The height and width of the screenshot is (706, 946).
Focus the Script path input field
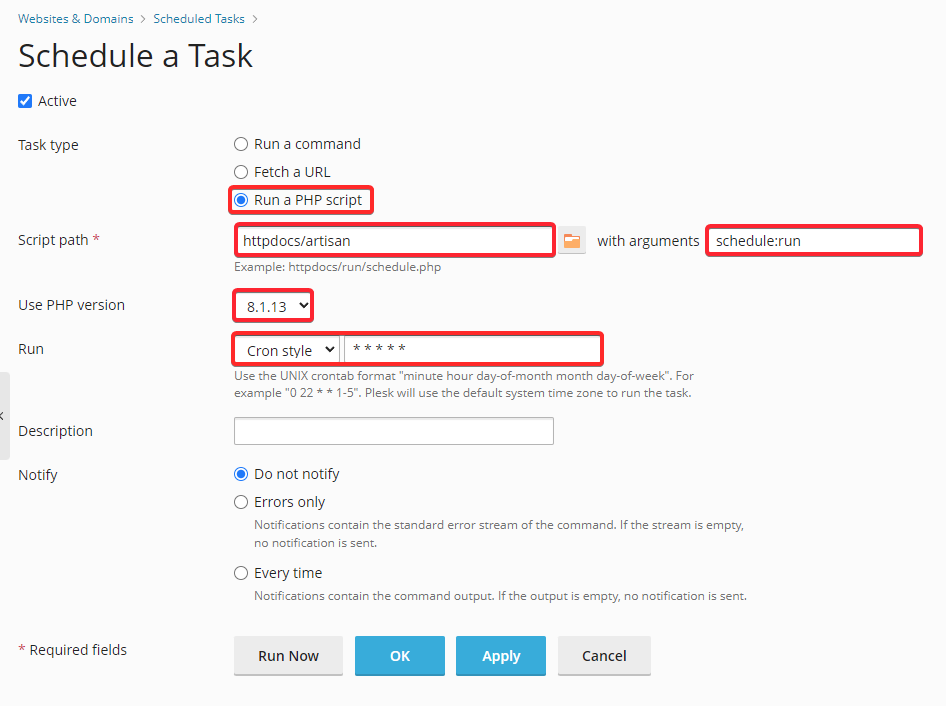[x=394, y=241]
